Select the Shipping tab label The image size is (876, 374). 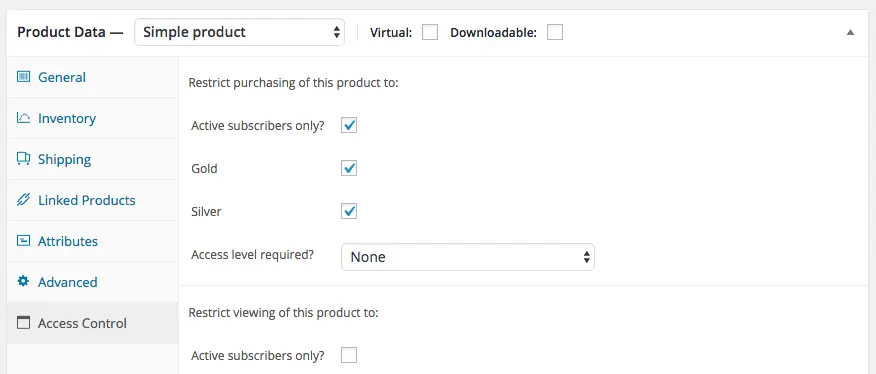coord(64,160)
